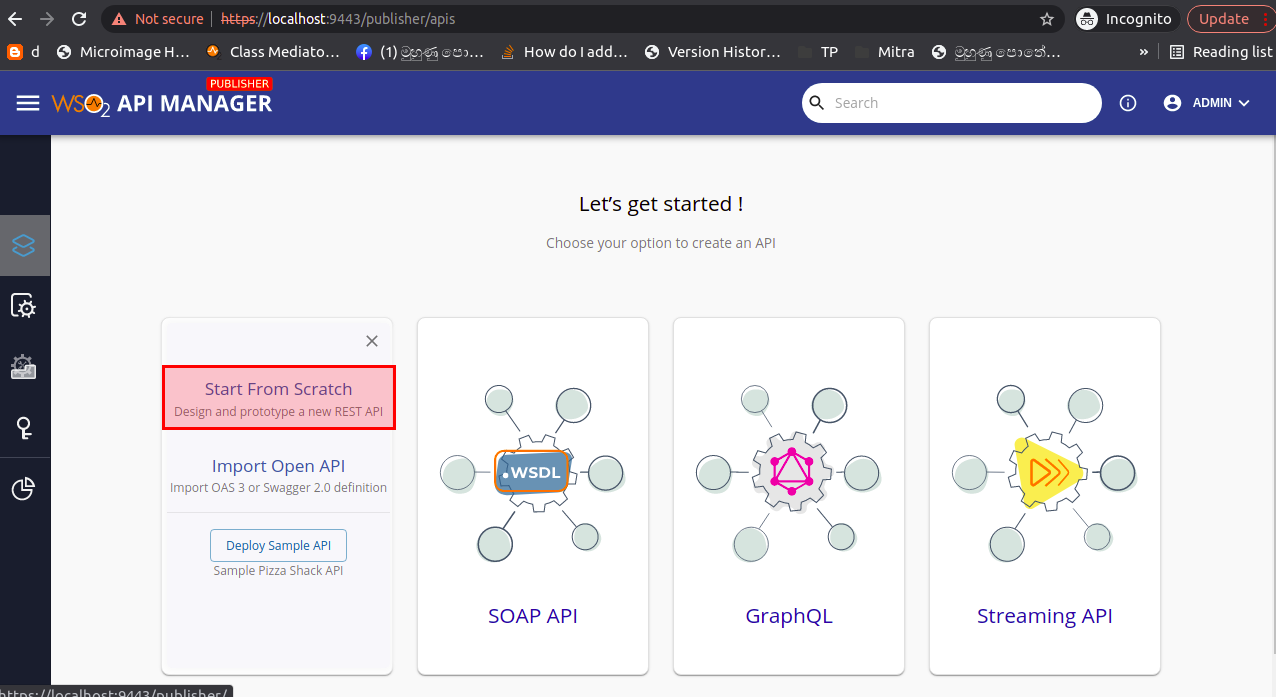Click the Incognito profile indicator
Image resolution: width=1276 pixels, height=697 pixels.
pyautogui.click(x=1124, y=19)
